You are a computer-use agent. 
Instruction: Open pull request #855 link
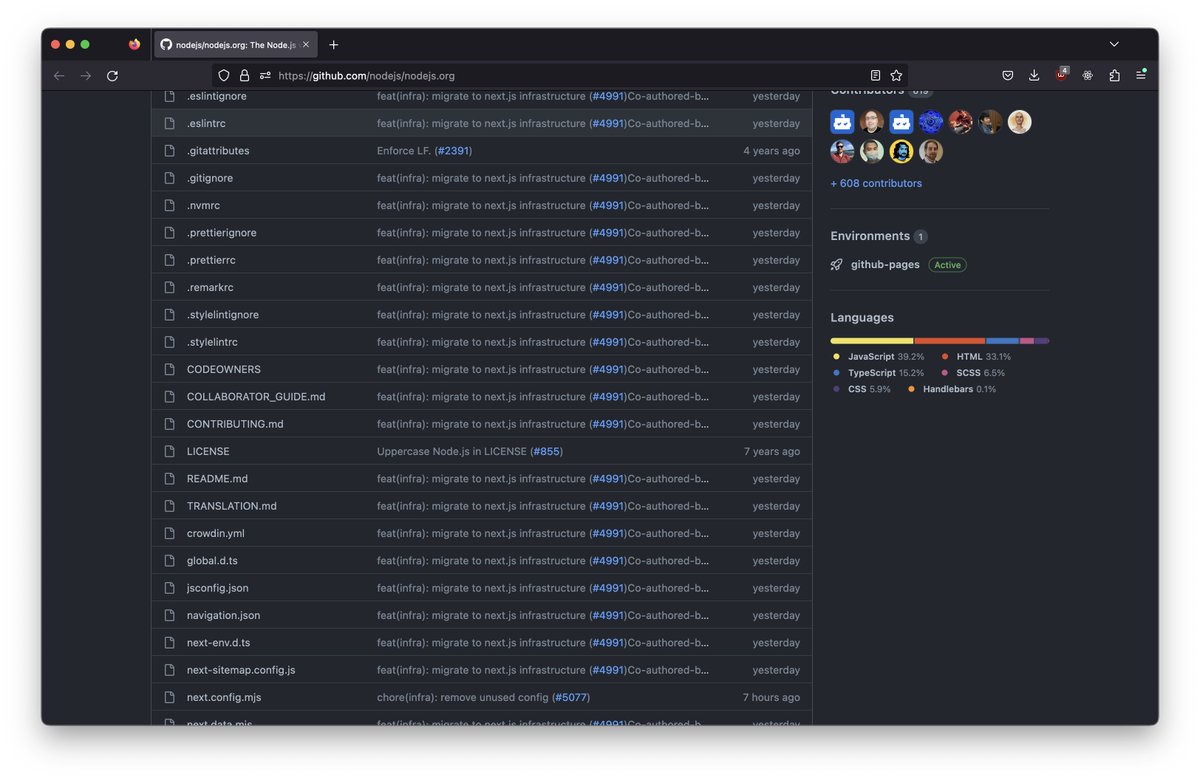click(546, 452)
